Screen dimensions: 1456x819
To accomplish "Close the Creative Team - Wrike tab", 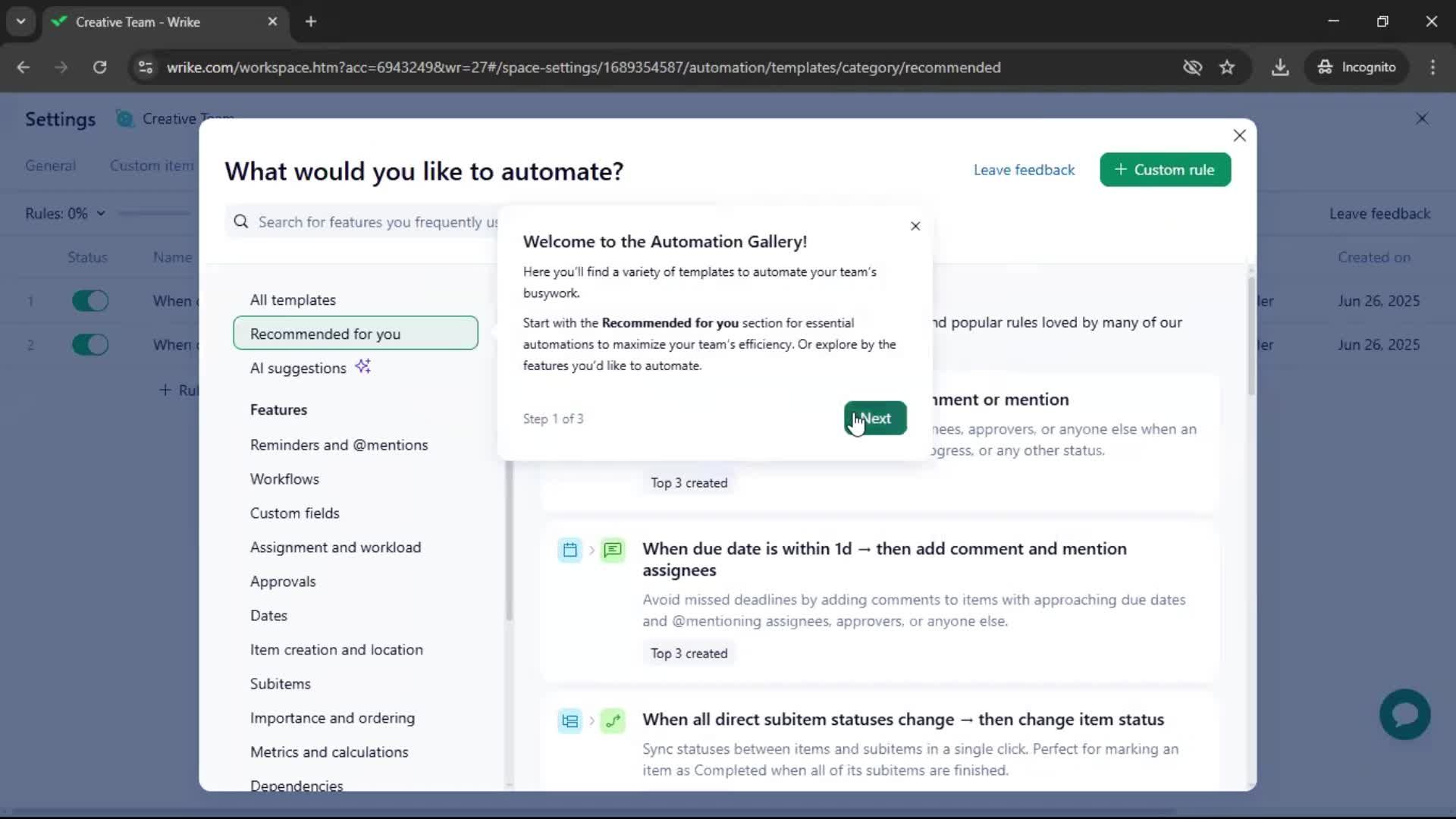I will point(272,21).
